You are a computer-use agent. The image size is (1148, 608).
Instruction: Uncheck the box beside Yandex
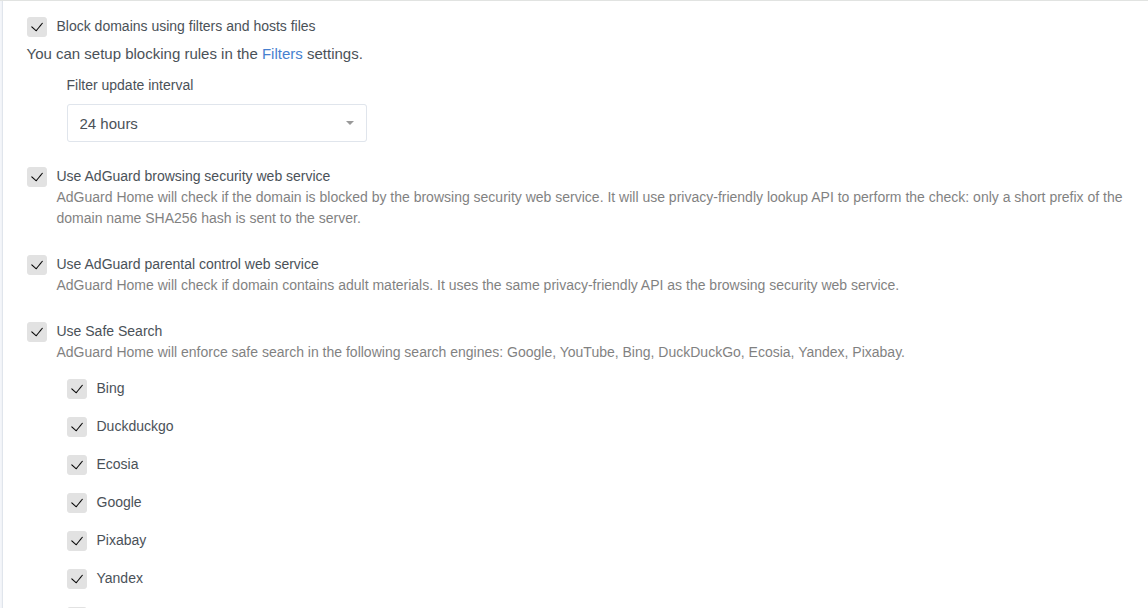77,579
